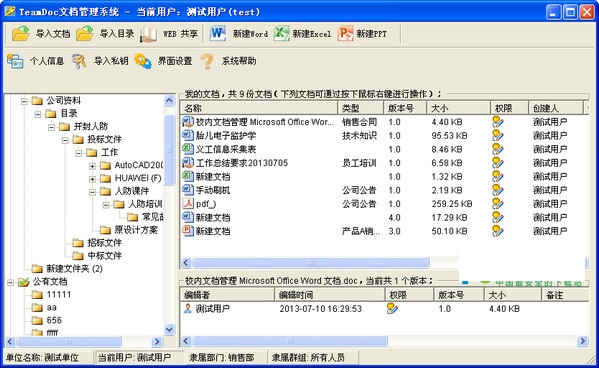Click 隶属部门: 销售部 in status bar
Screen dimensions: 599x368
(222, 358)
